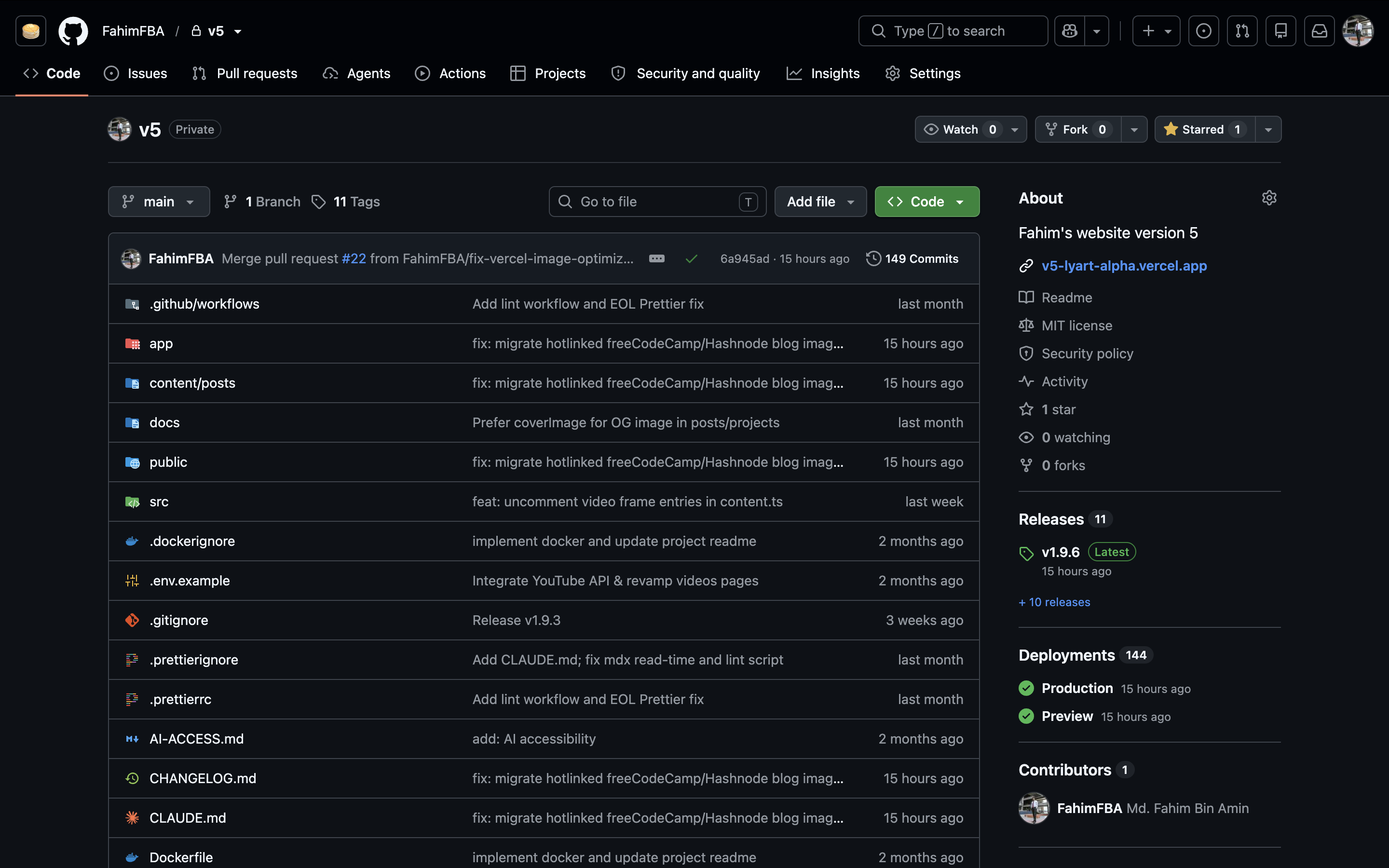1389x868 pixels.
Task: Click the link icon beside vercel URL
Action: tap(1026, 266)
